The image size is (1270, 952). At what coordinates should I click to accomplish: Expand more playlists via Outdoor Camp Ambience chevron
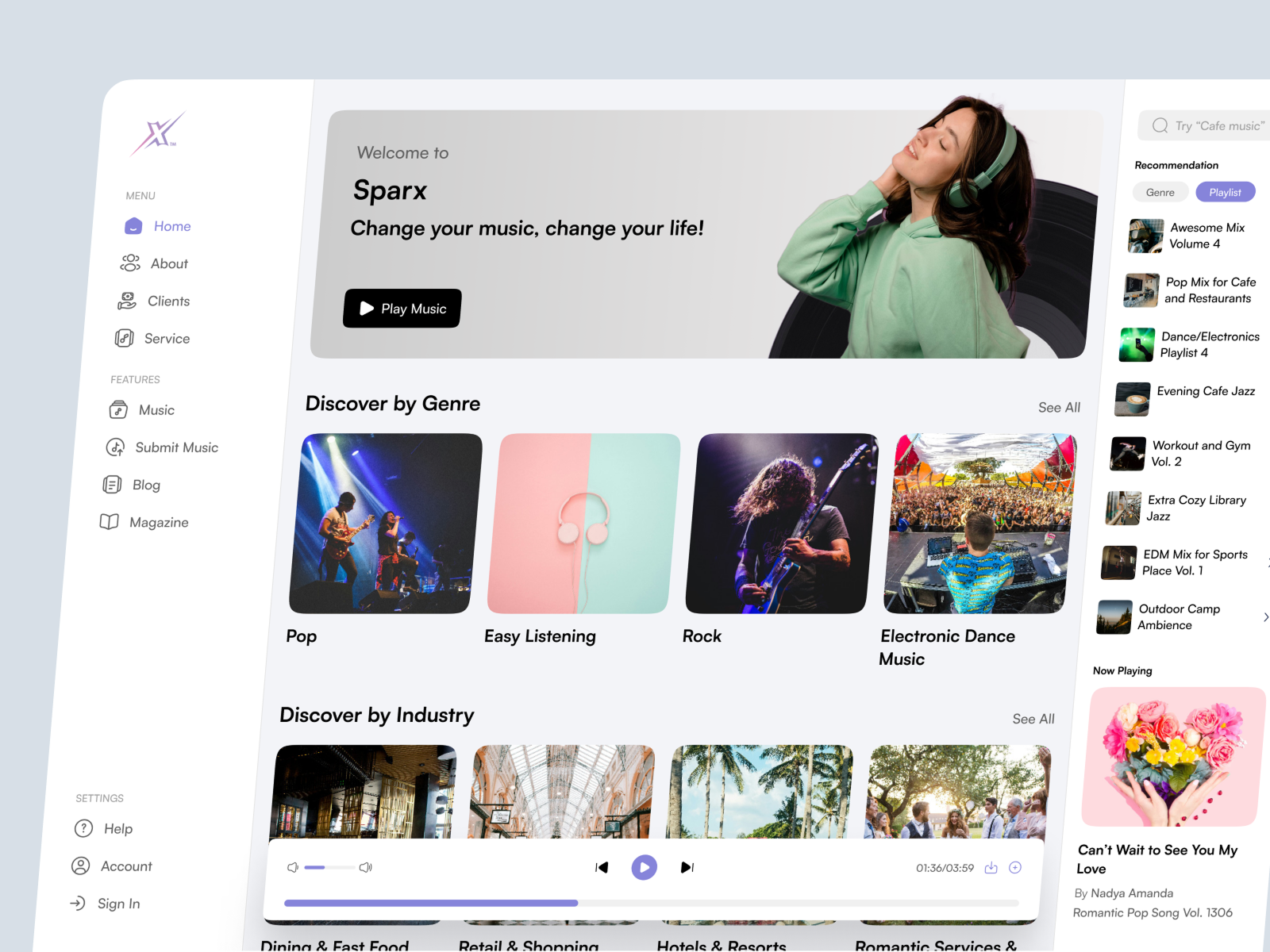click(x=1266, y=617)
